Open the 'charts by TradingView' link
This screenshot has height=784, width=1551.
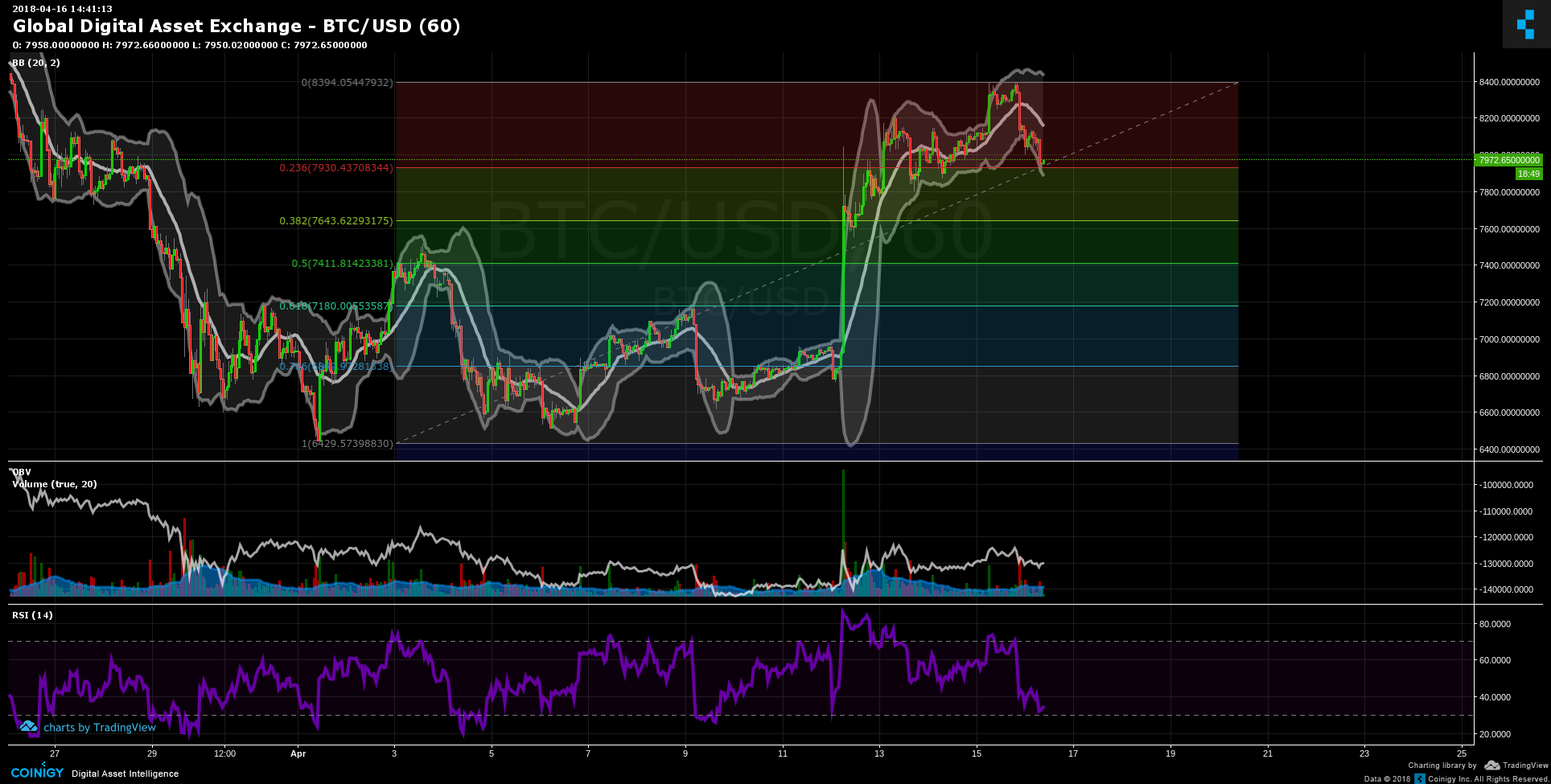pyautogui.click(x=100, y=728)
